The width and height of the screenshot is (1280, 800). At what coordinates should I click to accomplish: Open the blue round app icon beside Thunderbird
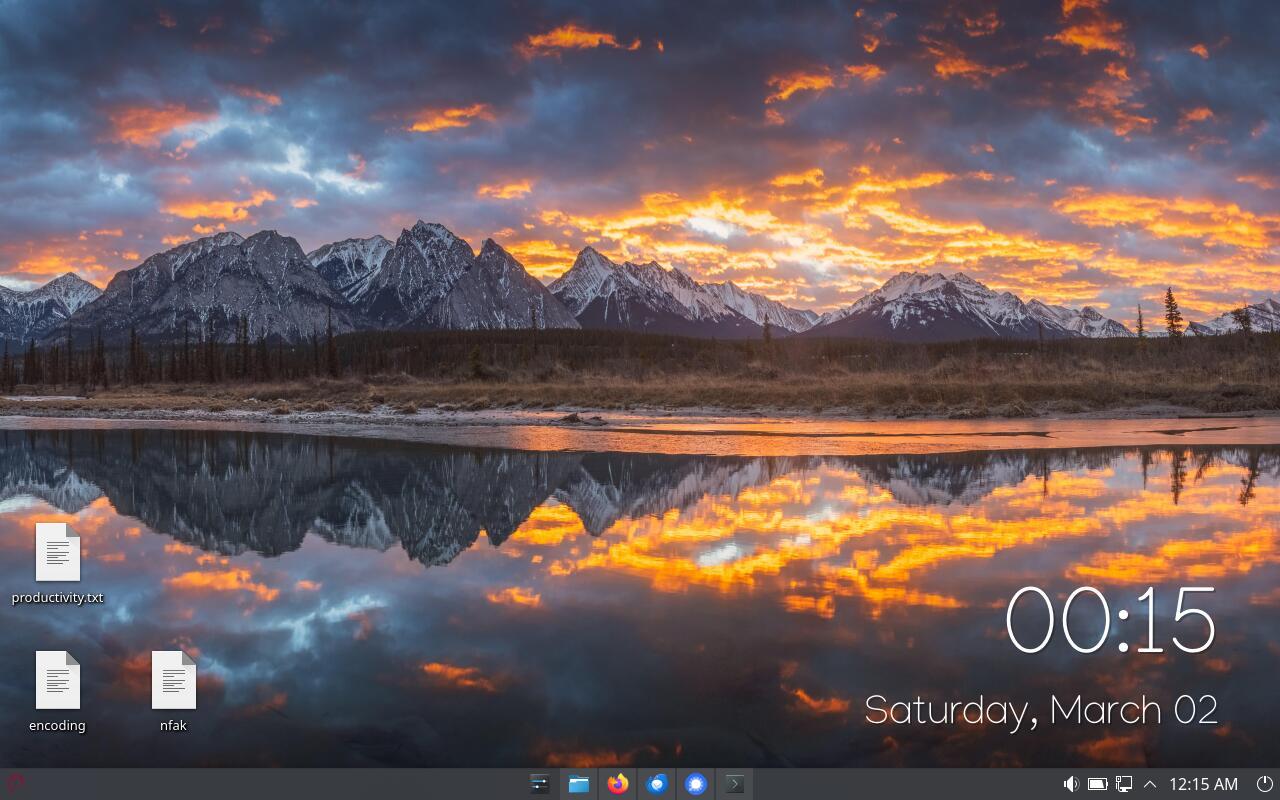click(x=696, y=784)
